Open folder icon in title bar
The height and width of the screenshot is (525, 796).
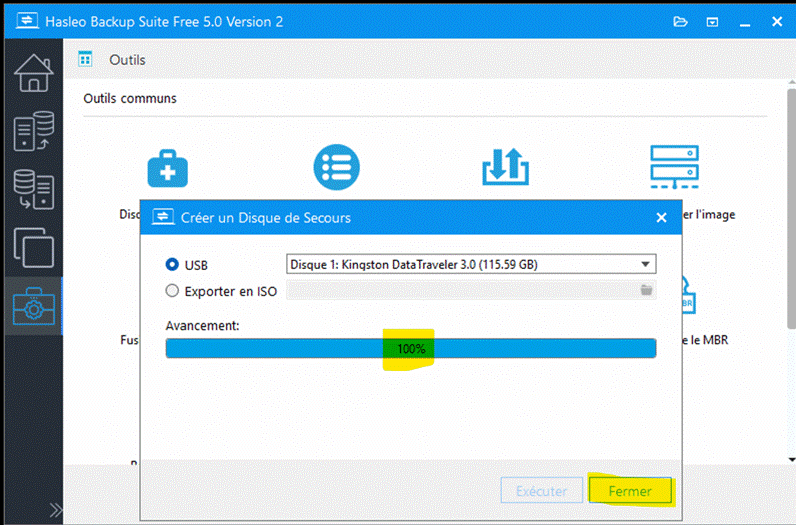680,22
